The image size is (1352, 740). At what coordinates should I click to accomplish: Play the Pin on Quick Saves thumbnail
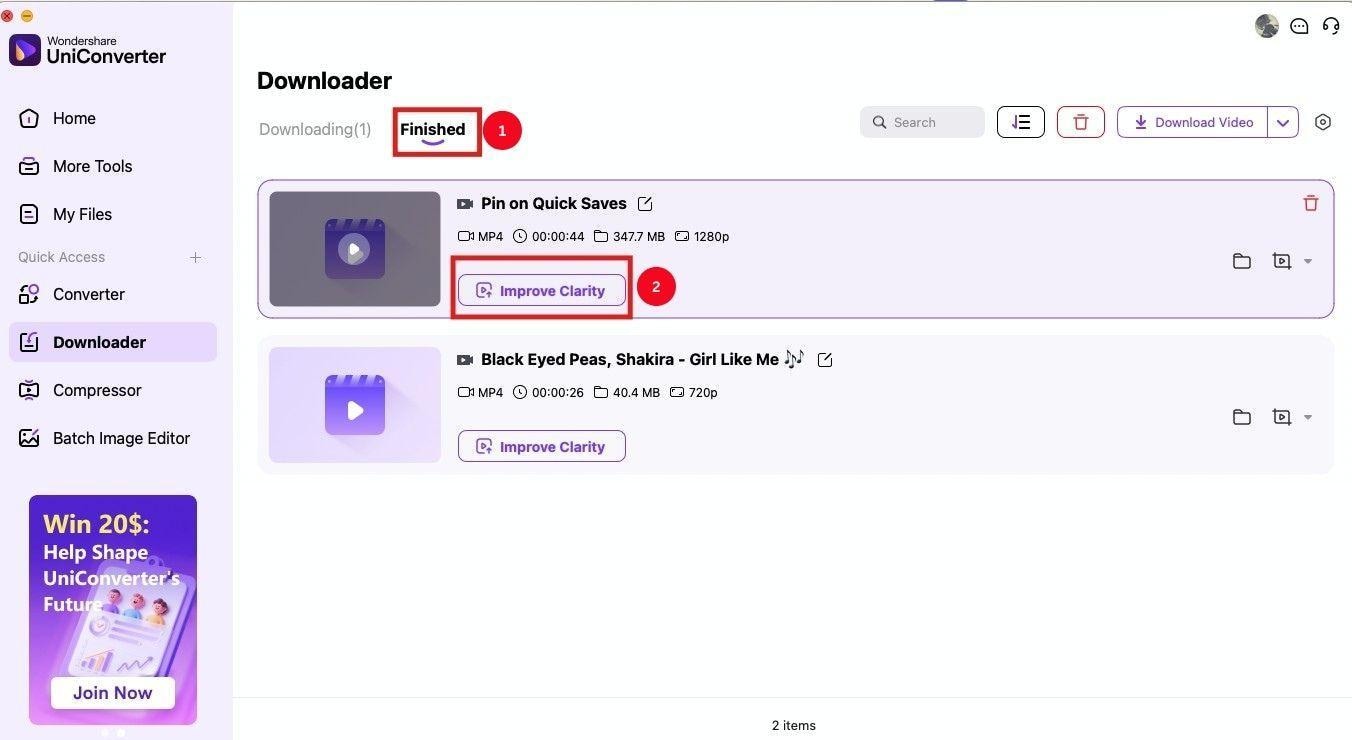tap(355, 249)
